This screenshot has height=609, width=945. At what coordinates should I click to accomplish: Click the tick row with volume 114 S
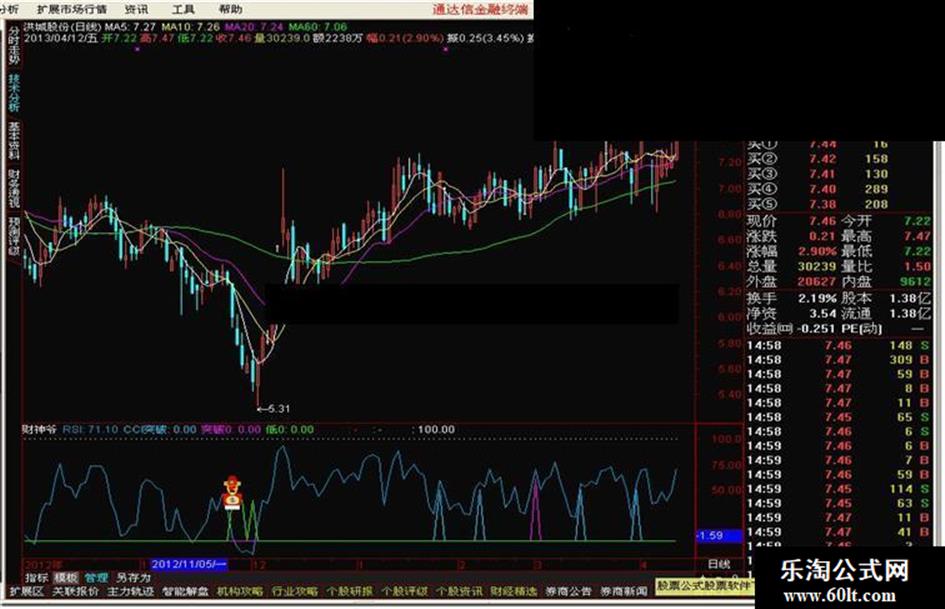click(x=838, y=489)
